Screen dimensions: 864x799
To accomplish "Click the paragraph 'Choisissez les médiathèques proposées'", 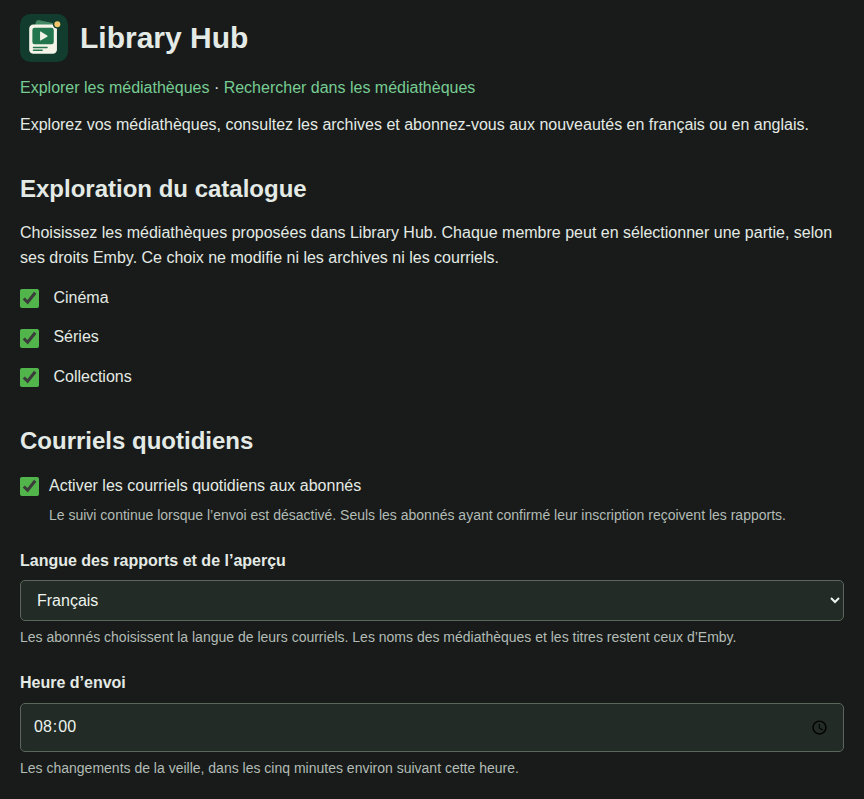I will [x=426, y=245].
